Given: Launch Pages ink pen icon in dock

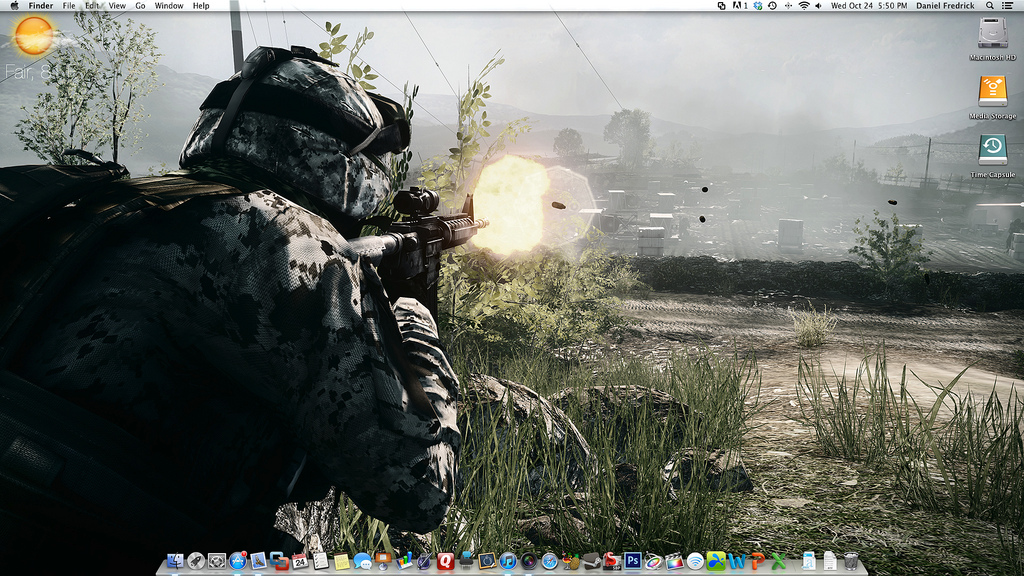Looking at the screenshot, I should pos(424,561).
